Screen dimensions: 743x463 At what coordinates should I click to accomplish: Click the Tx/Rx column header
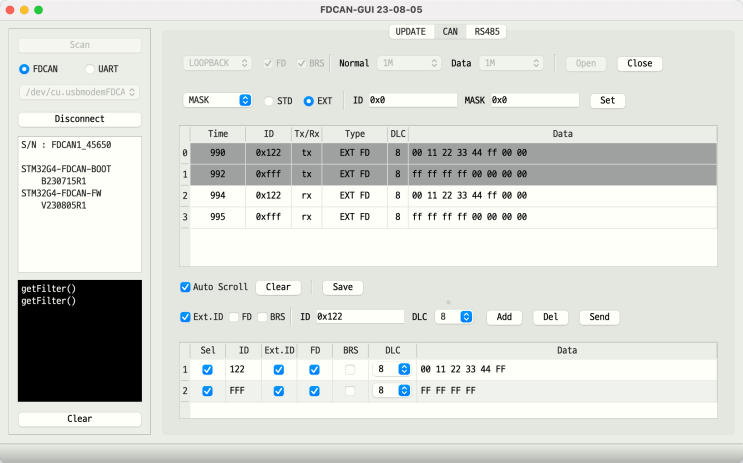pyautogui.click(x=307, y=135)
